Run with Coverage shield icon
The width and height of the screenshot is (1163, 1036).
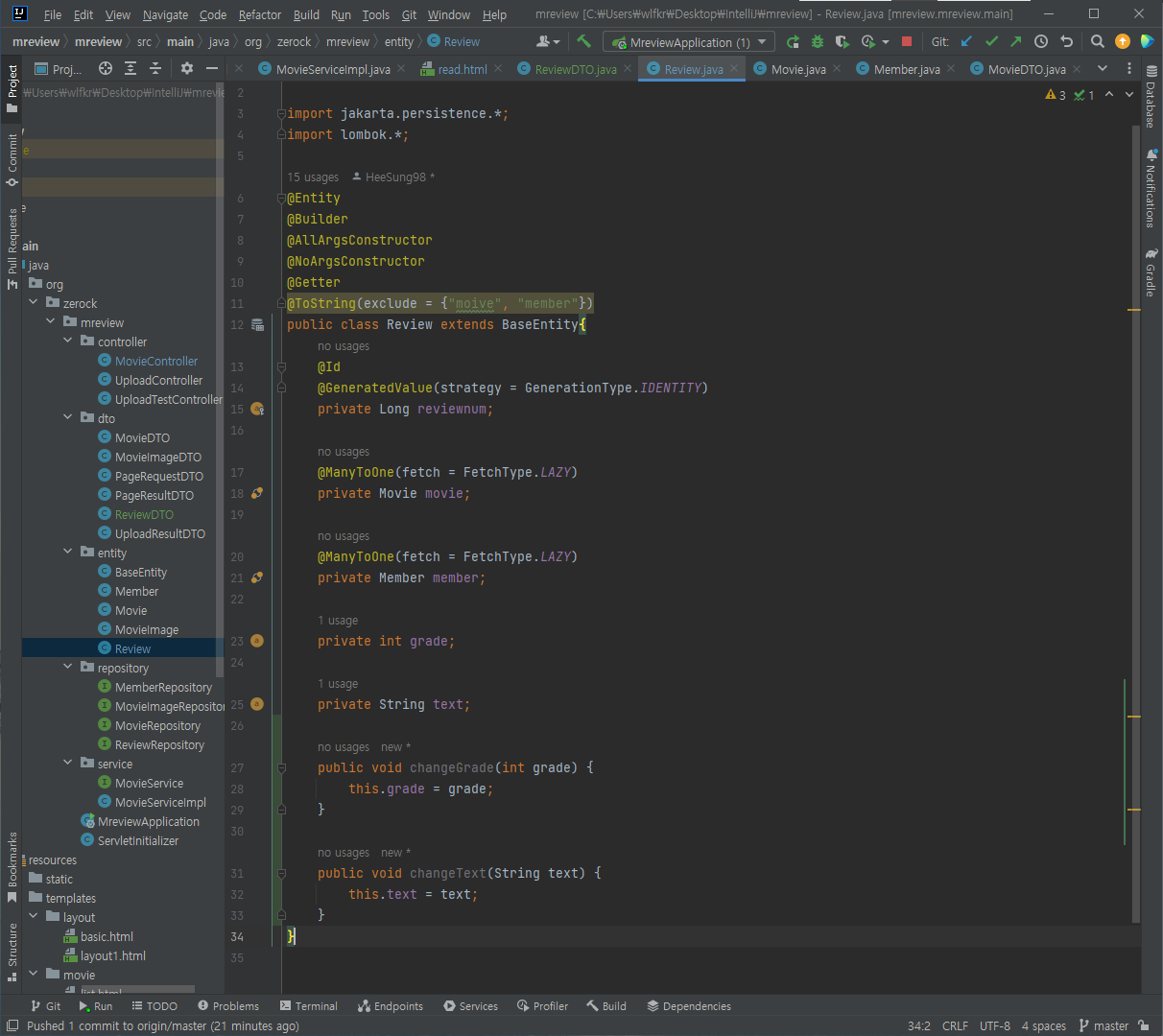click(x=843, y=41)
